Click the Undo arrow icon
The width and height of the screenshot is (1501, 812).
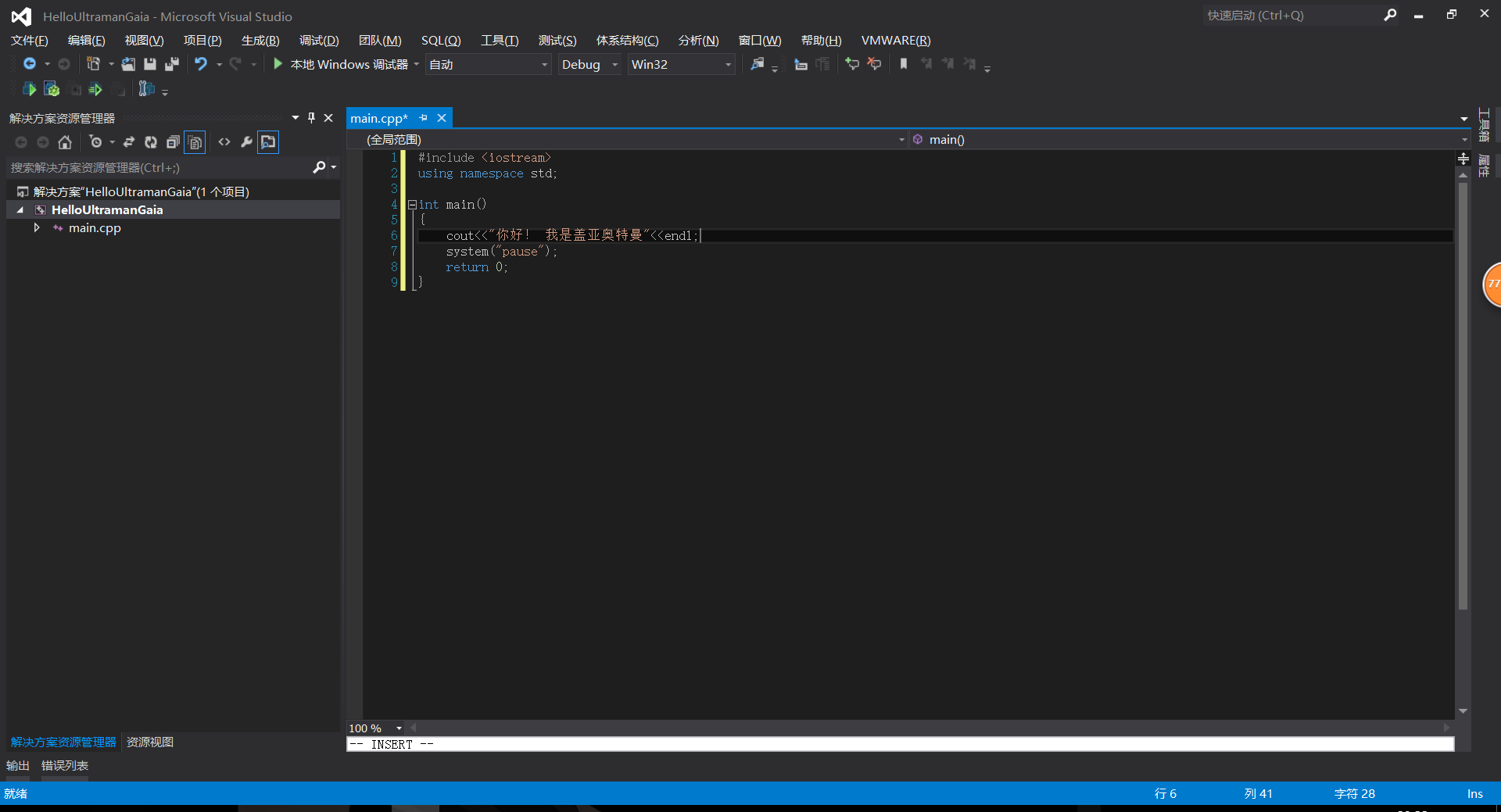(x=201, y=64)
